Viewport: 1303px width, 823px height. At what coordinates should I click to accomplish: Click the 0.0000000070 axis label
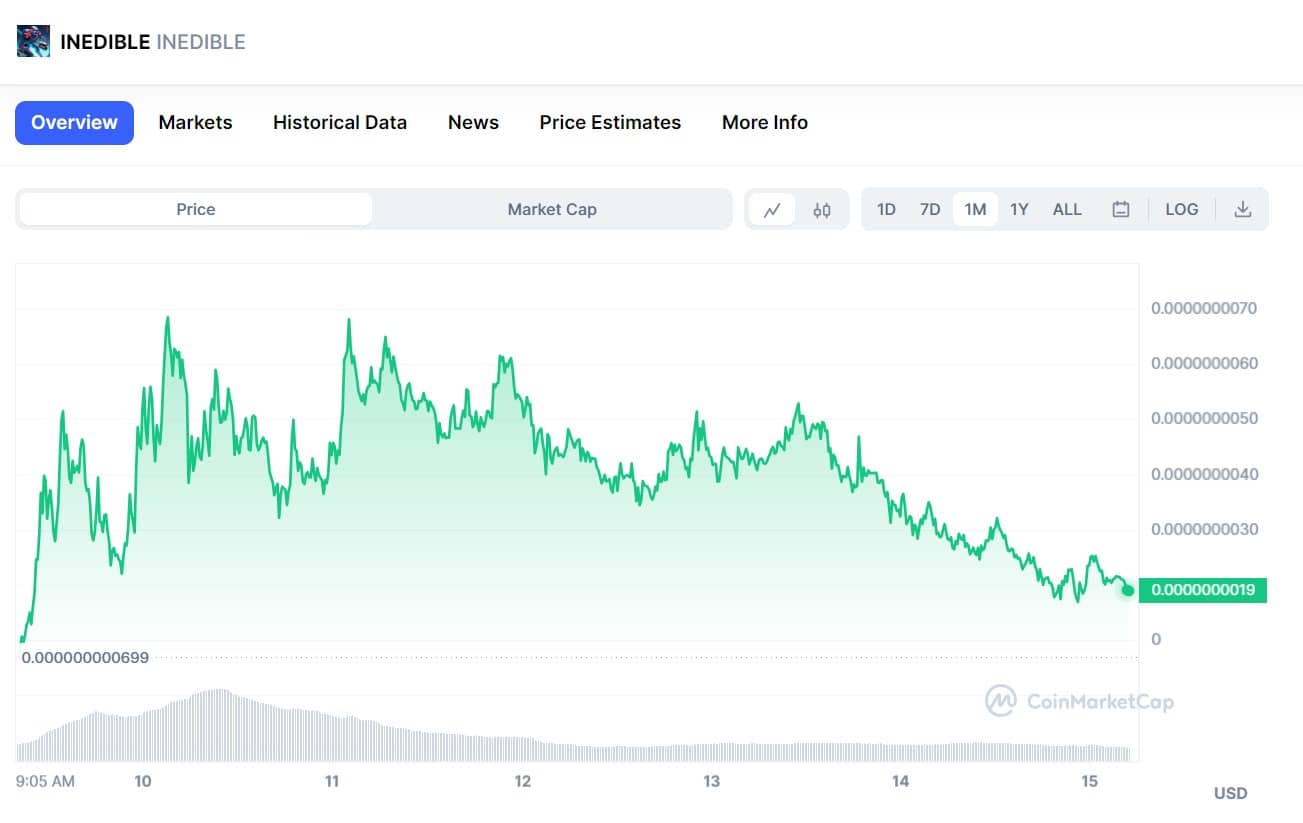[x=1204, y=308]
